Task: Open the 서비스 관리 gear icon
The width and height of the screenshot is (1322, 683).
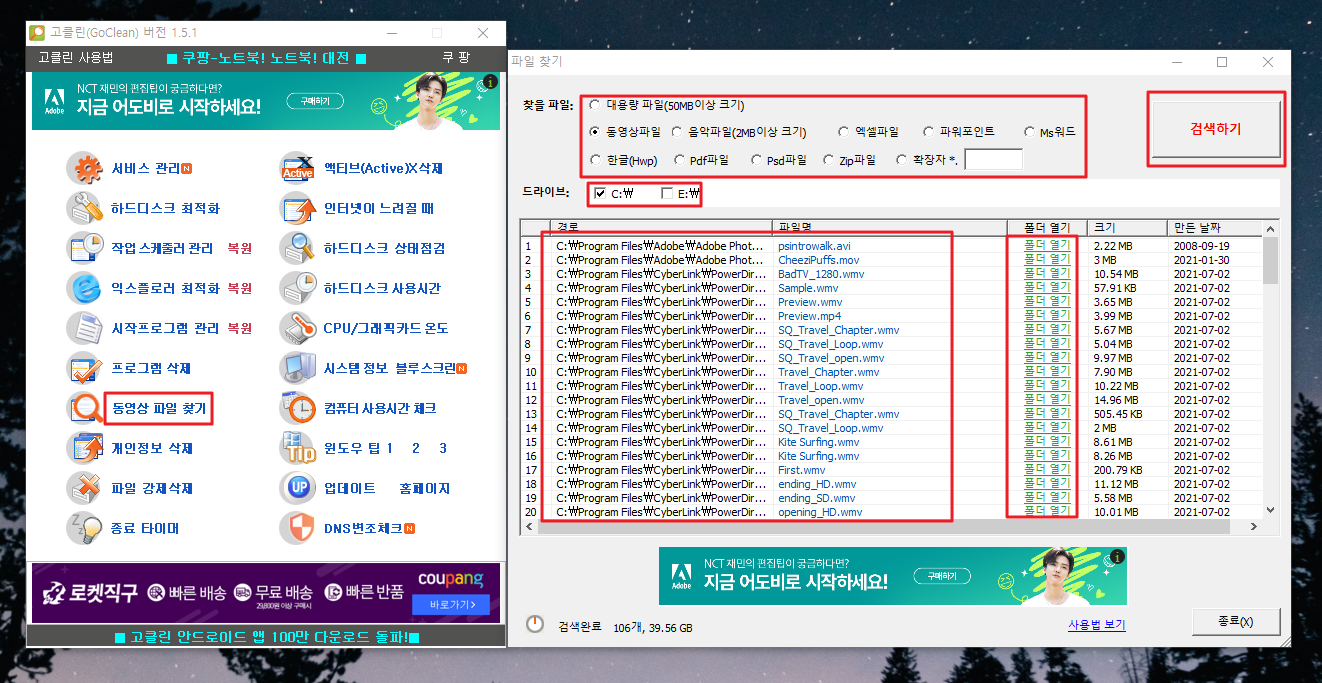Action: (87, 169)
